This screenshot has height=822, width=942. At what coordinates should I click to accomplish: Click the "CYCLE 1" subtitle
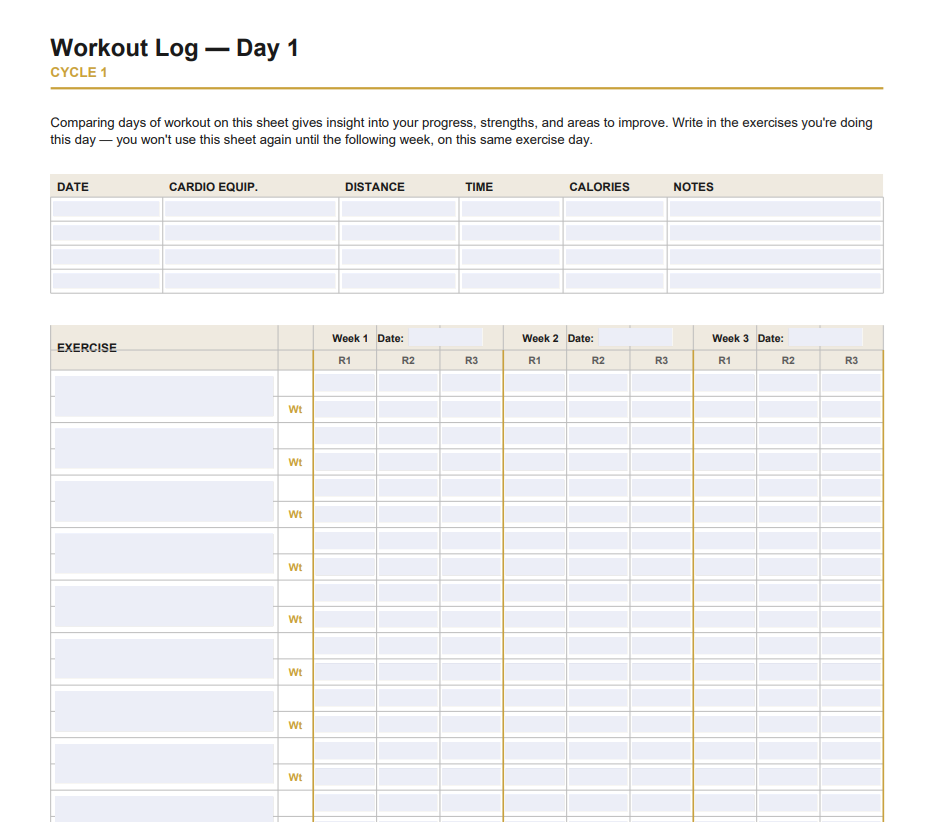(x=79, y=73)
